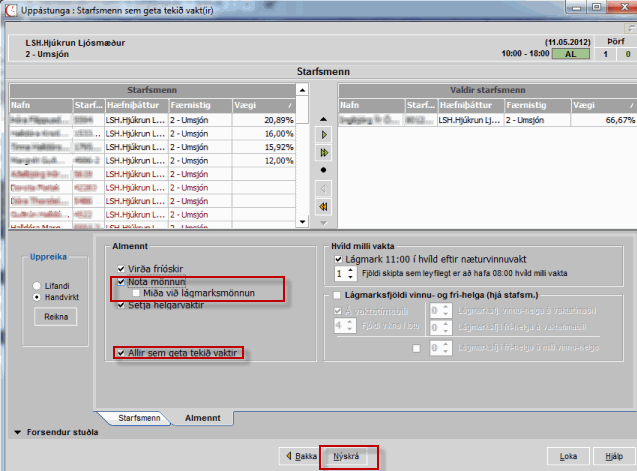Toggle Virða fríóskir checkbox

click(x=121, y=269)
